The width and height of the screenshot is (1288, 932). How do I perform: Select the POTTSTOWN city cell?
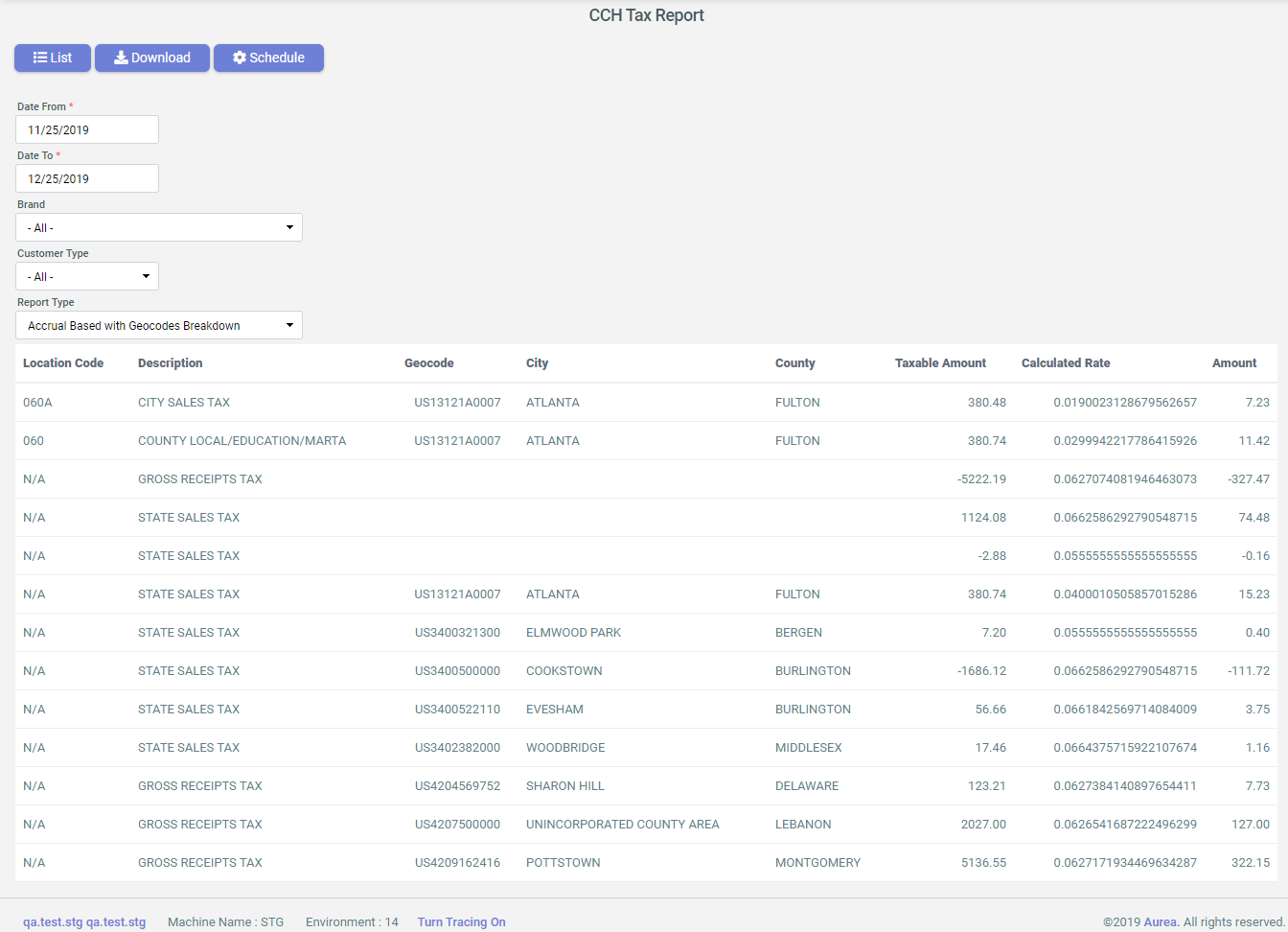pos(563,863)
